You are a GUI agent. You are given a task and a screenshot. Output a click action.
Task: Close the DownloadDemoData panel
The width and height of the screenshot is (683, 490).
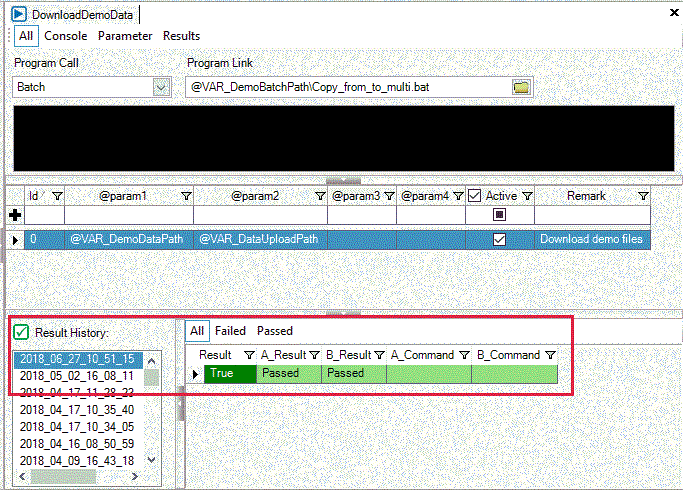(x=674, y=13)
